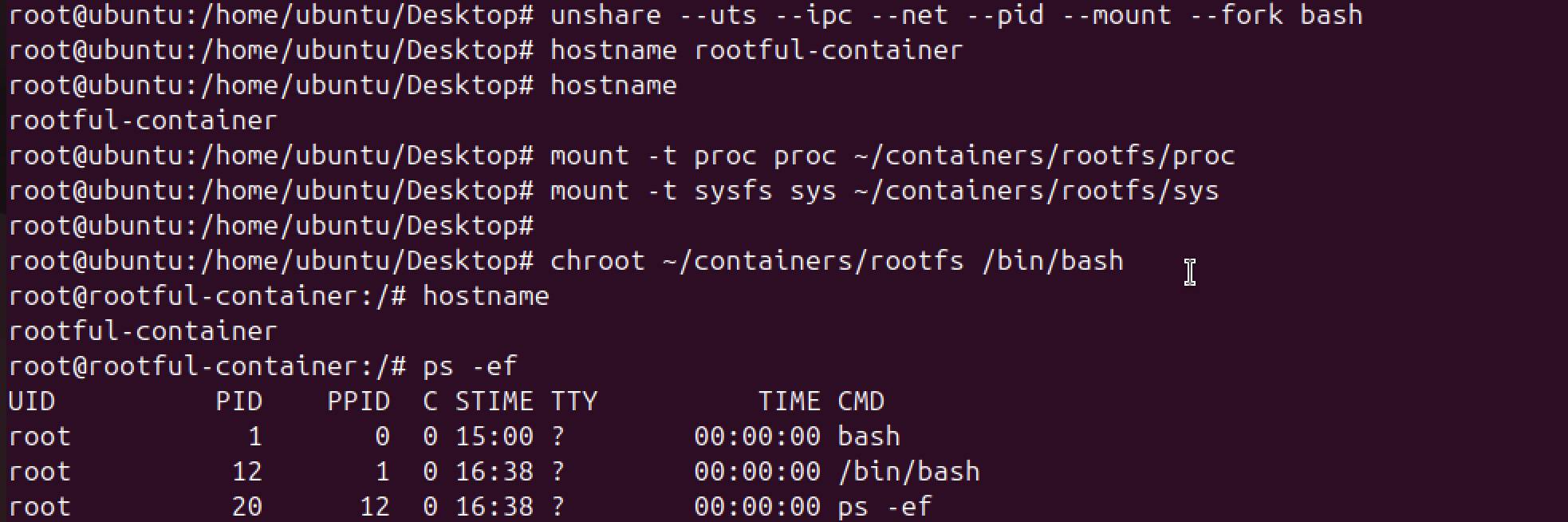Click the CMD column header

(861, 401)
